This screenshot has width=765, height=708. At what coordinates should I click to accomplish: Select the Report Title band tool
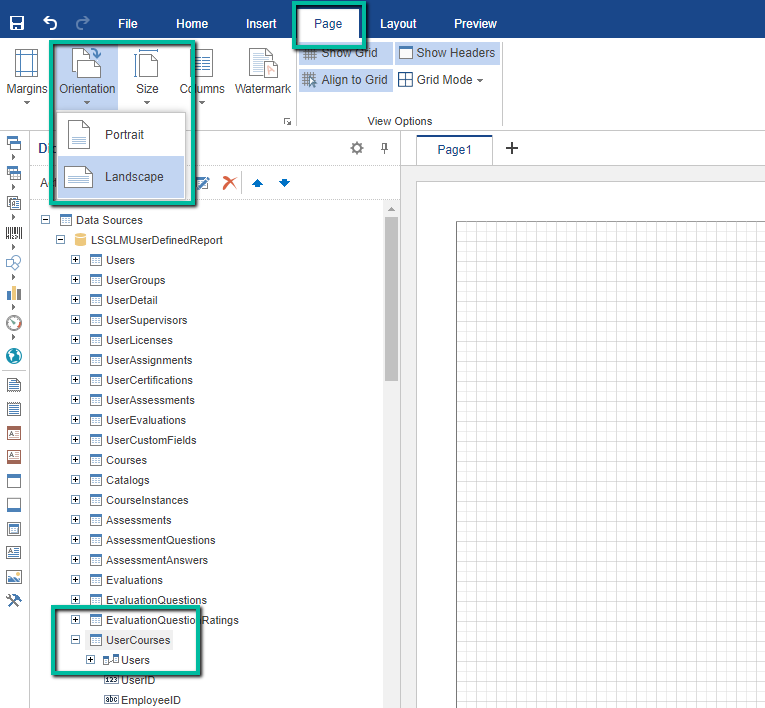point(14,385)
